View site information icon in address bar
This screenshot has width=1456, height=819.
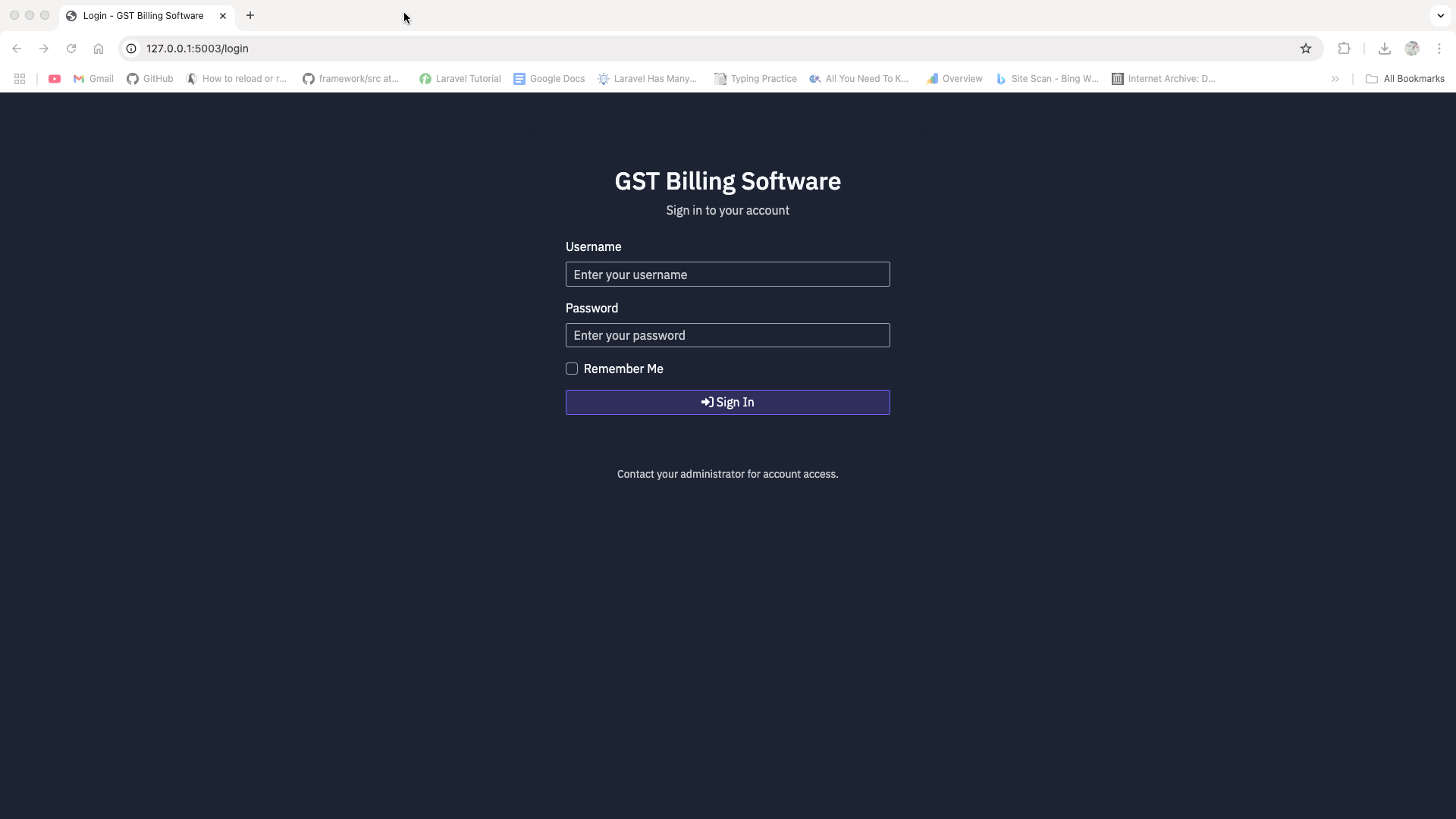point(131,49)
